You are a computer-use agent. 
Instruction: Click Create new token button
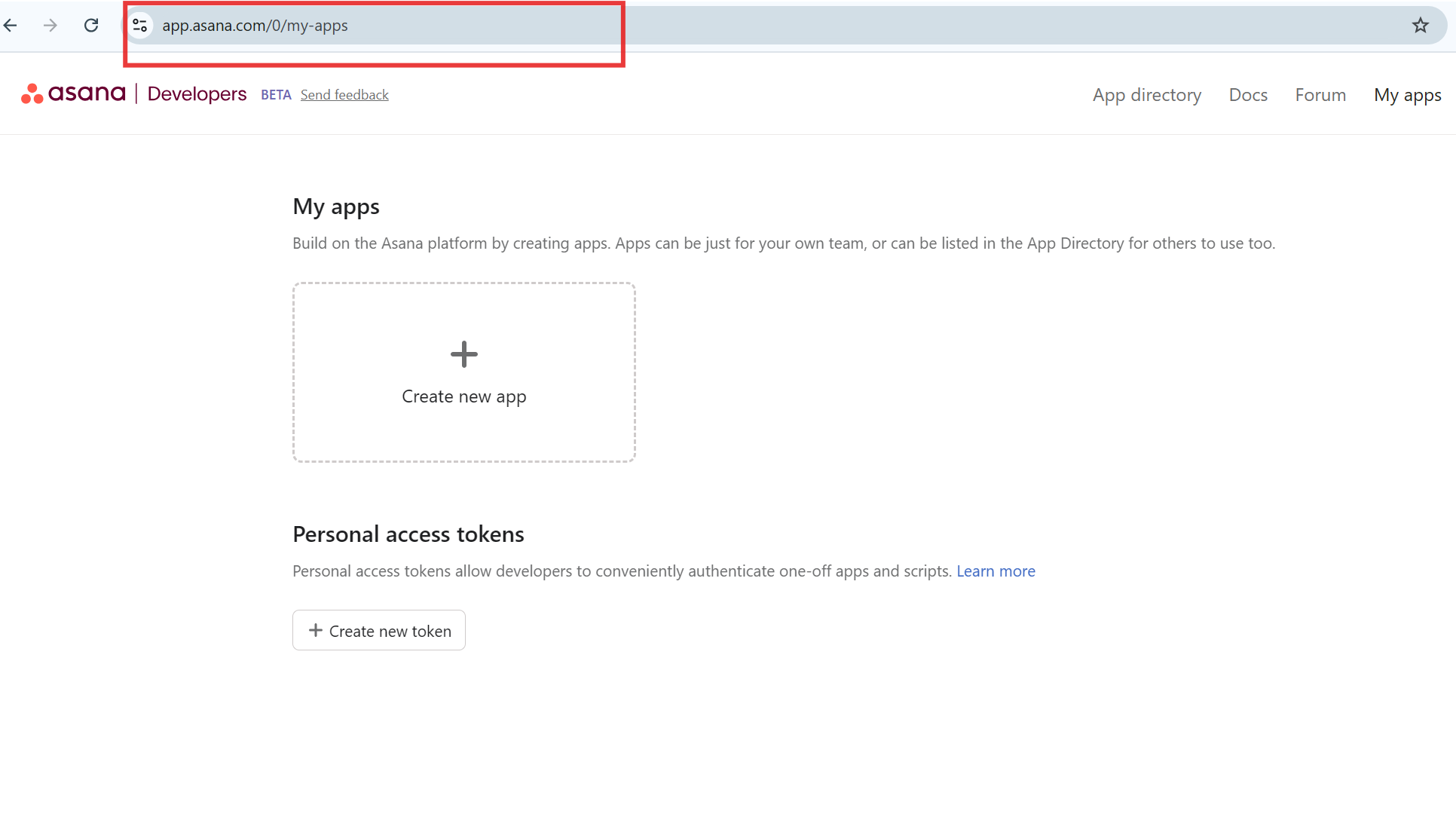379,630
